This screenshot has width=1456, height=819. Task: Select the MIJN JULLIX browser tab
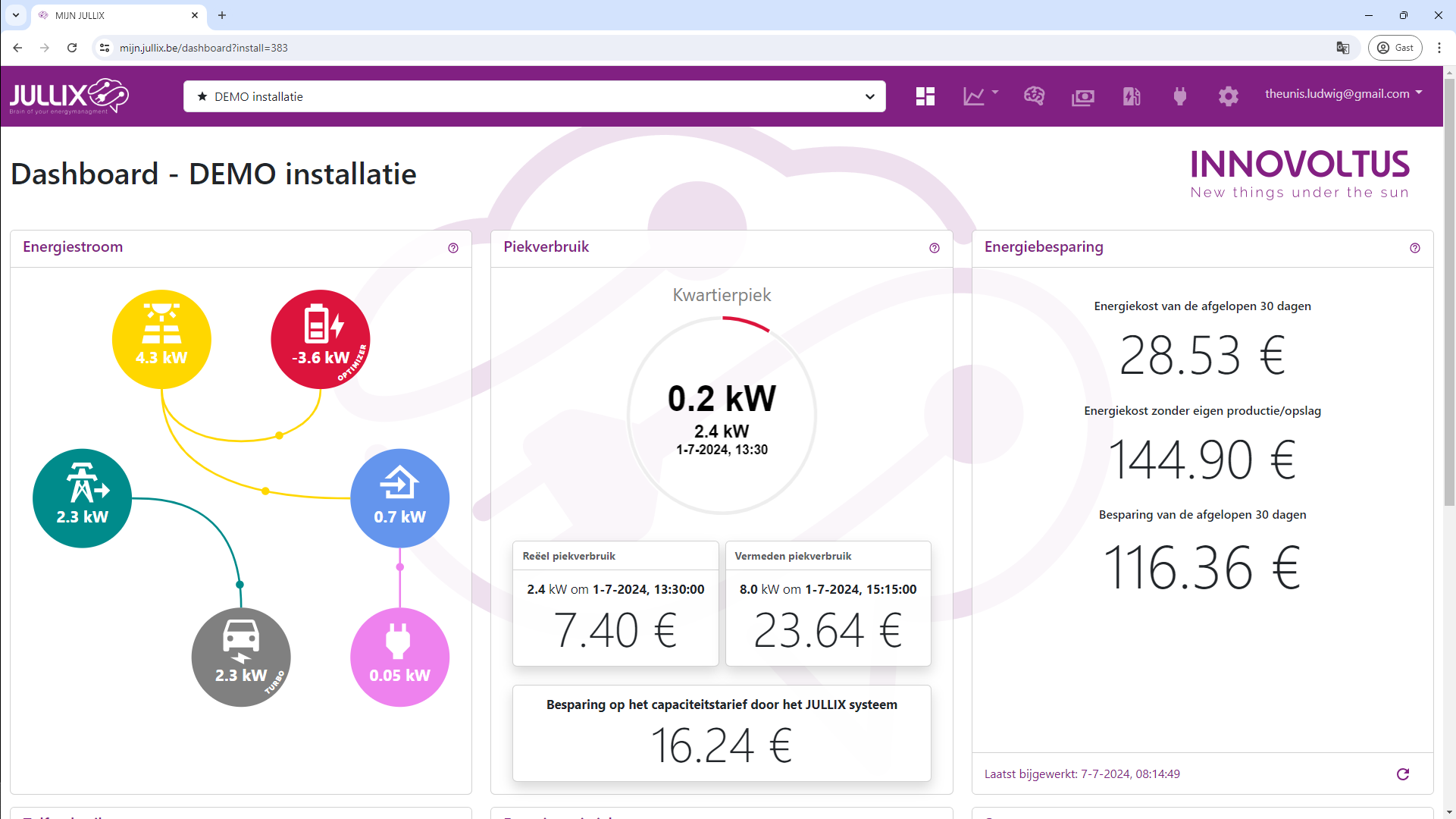click(117, 15)
